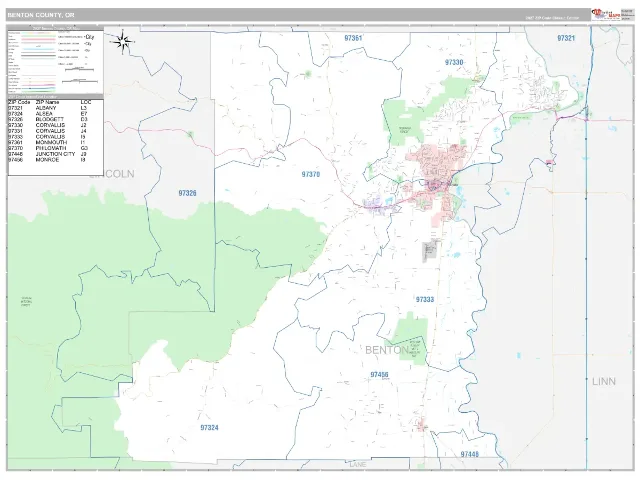640x480 pixels.
Task: Click the map publisher logo beside the title bar
Action: pyautogui.click(x=606, y=14)
